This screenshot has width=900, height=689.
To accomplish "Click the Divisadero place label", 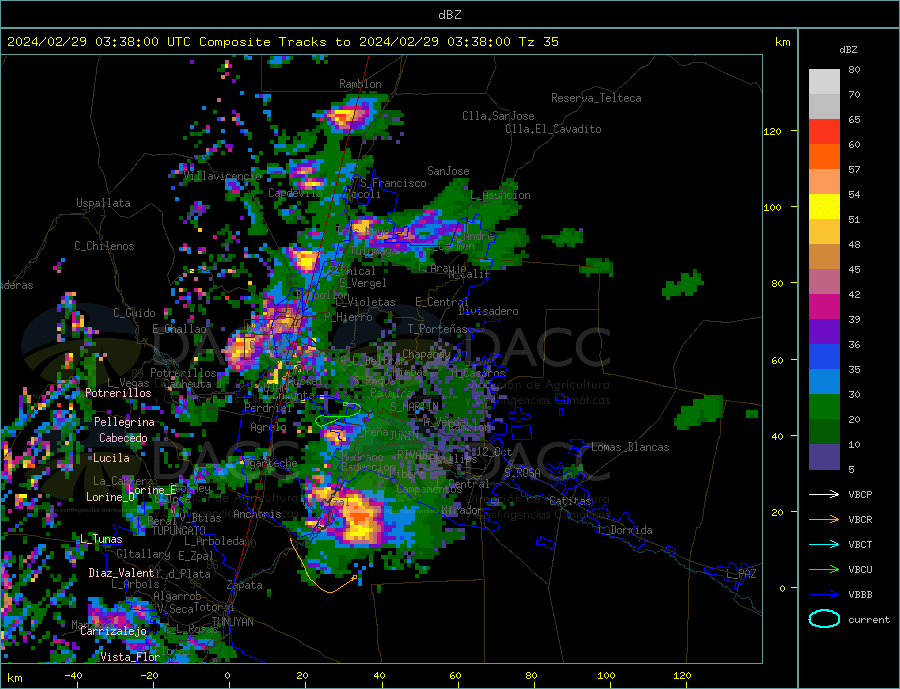I will tap(488, 311).
